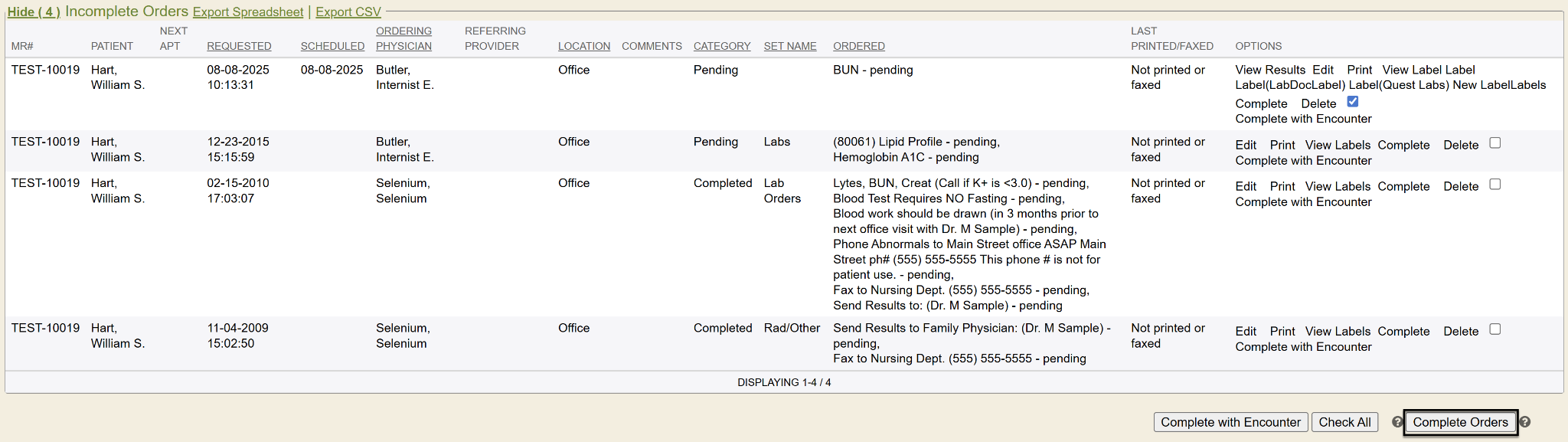Delete the Lipid Profile order

pyautogui.click(x=1460, y=145)
